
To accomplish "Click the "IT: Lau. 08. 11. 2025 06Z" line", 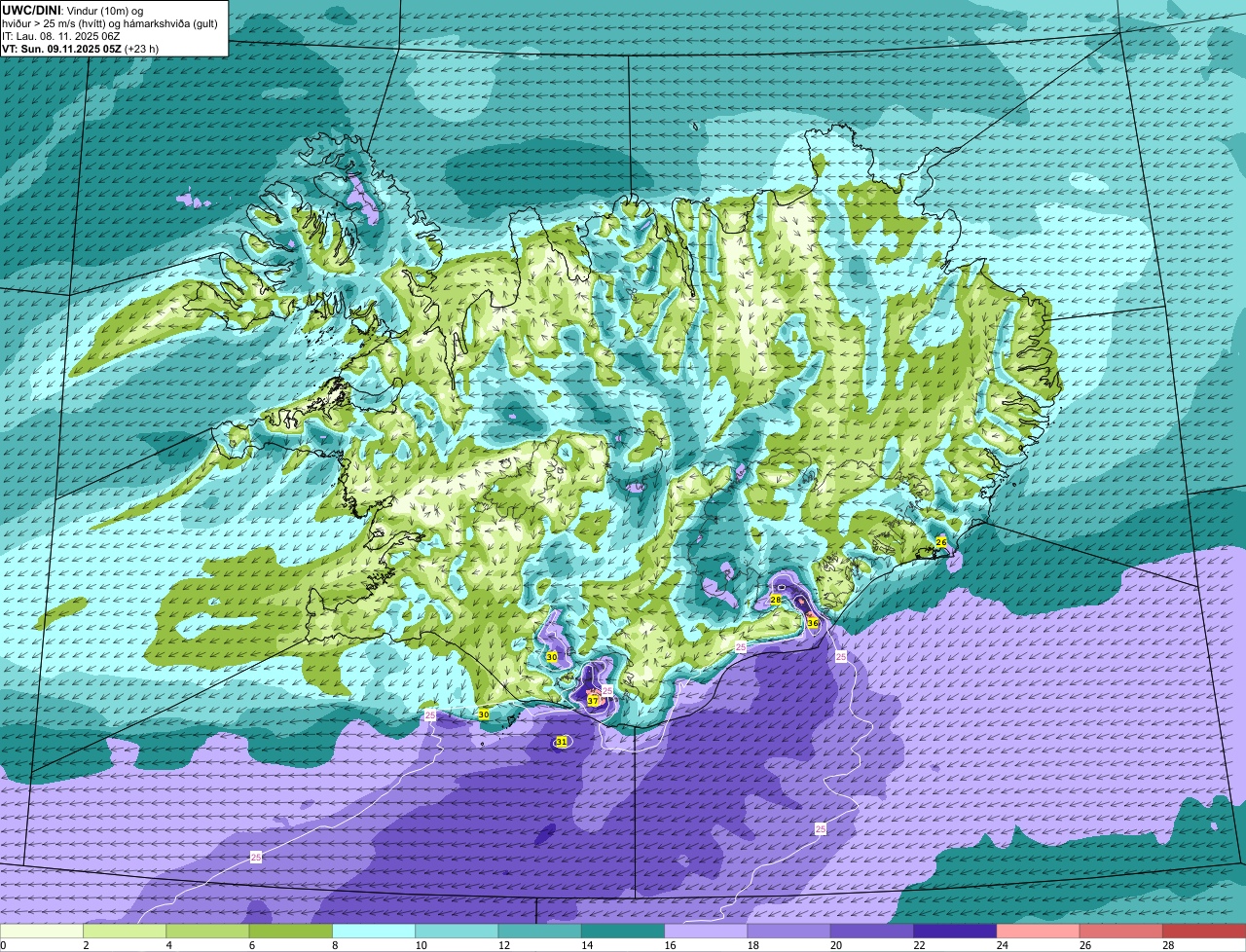I will 59,35.
